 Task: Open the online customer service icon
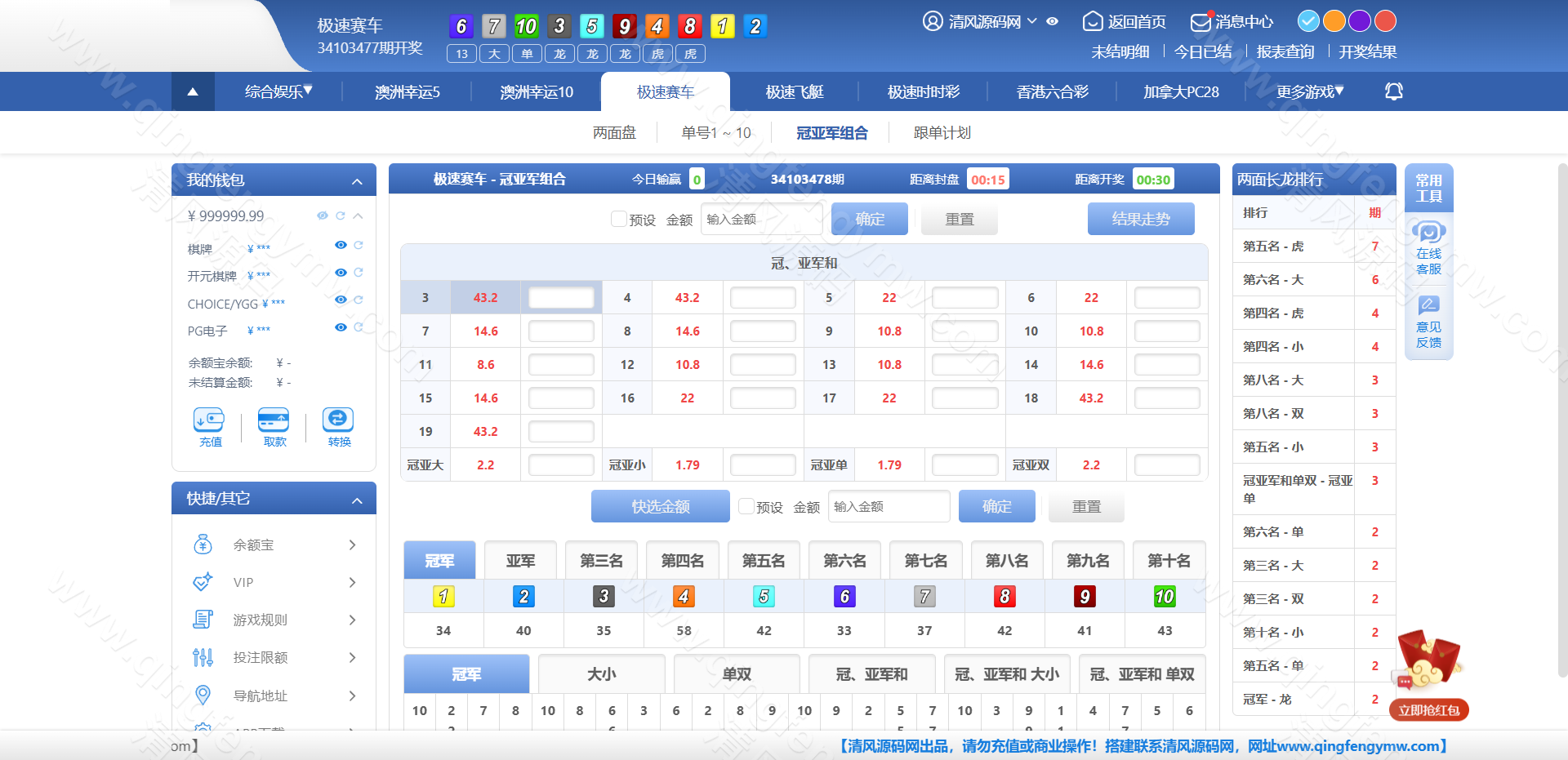tap(1429, 233)
